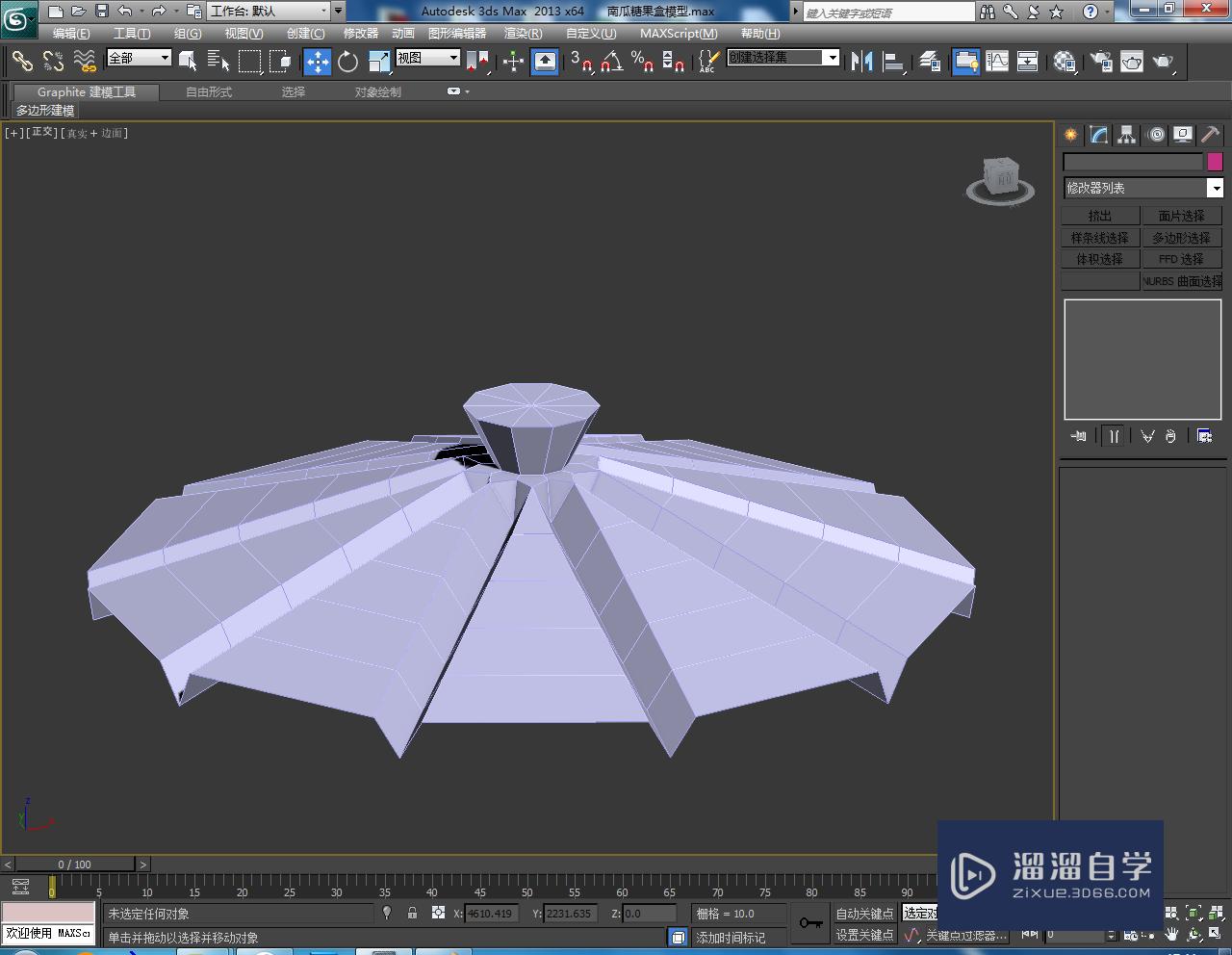Toggle Spinner Snap icon
The image size is (1232, 955).
coord(673,62)
